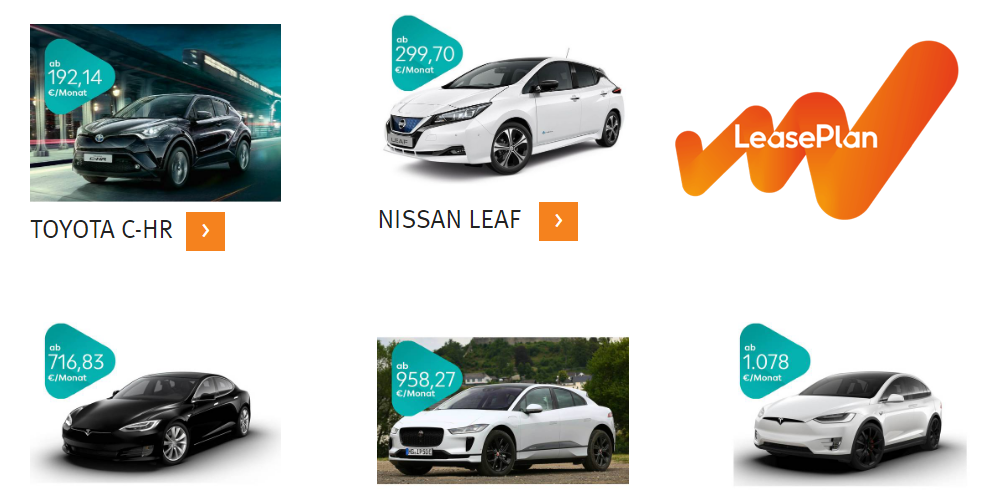This screenshot has width=1000, height=500.
Task: Open the TOYOTA C-HR title link
Action: [x=101, y=230]
